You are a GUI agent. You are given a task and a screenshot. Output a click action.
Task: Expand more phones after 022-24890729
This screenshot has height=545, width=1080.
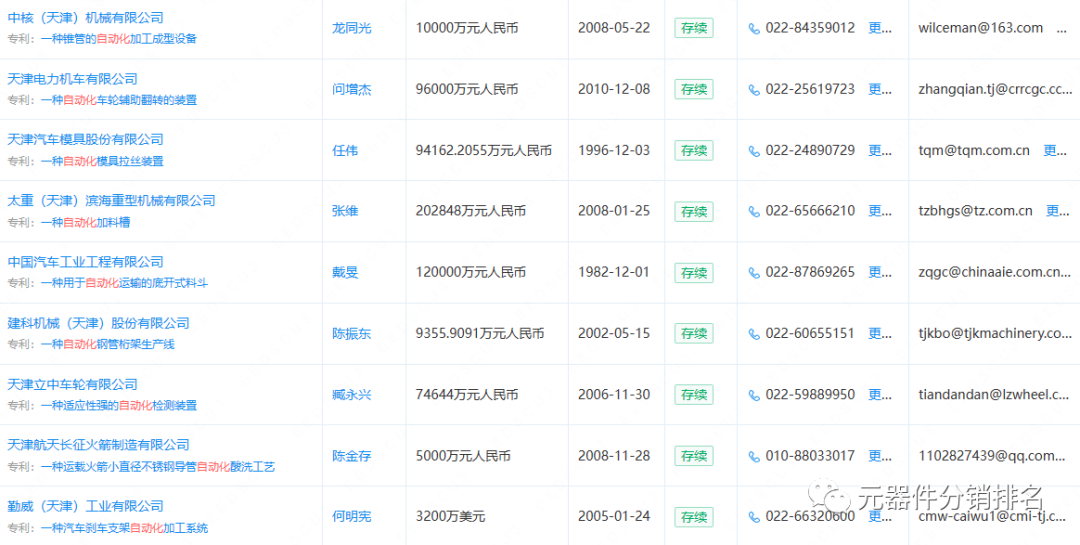(879, 151)
